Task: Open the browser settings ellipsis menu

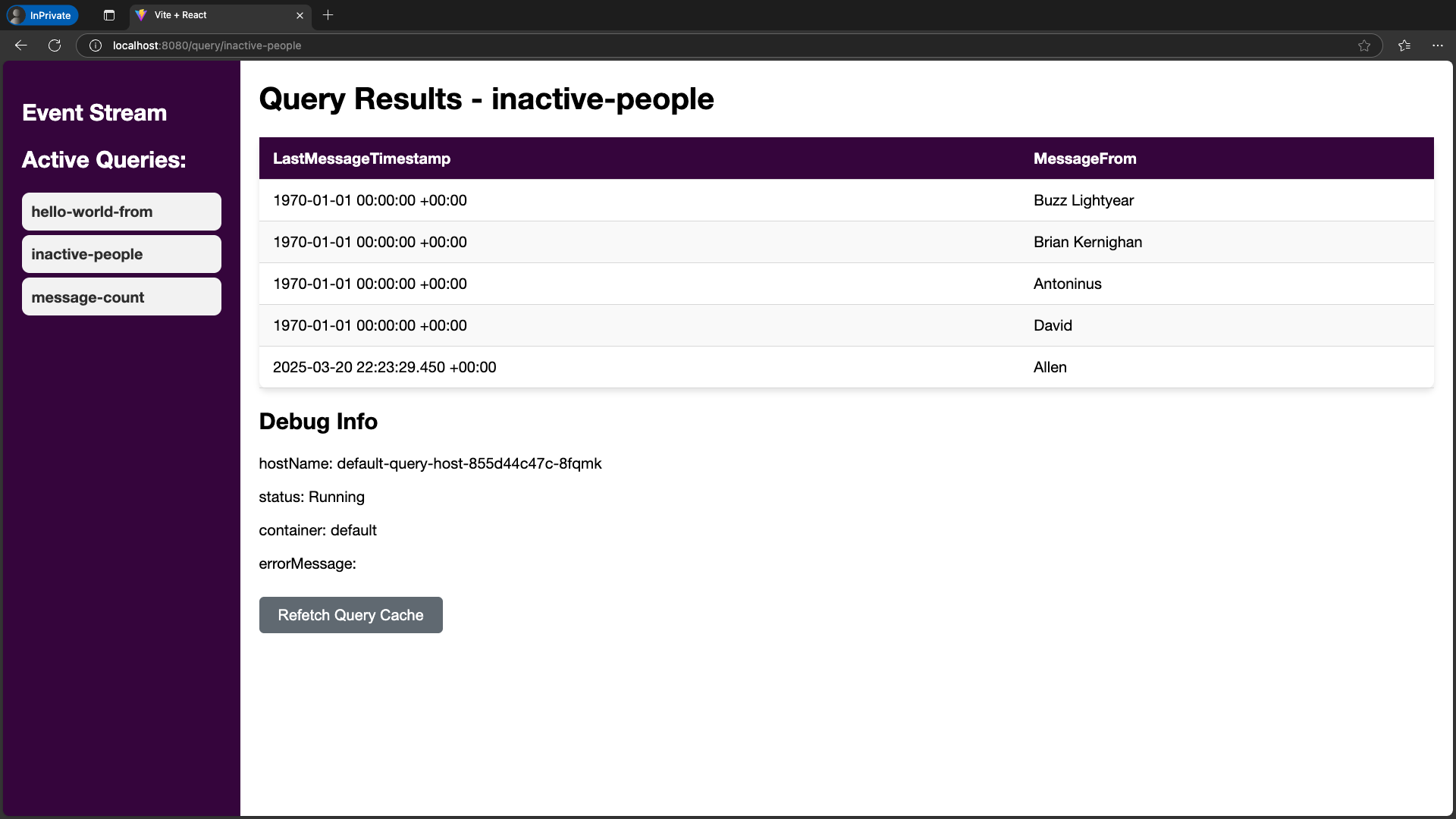Action: [1438, 45]
